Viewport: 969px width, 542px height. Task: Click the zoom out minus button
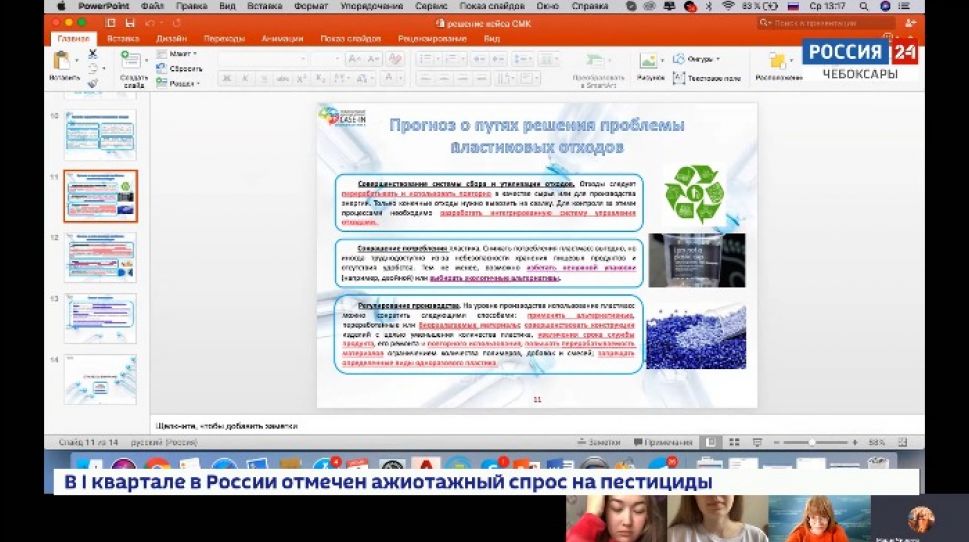777,442
